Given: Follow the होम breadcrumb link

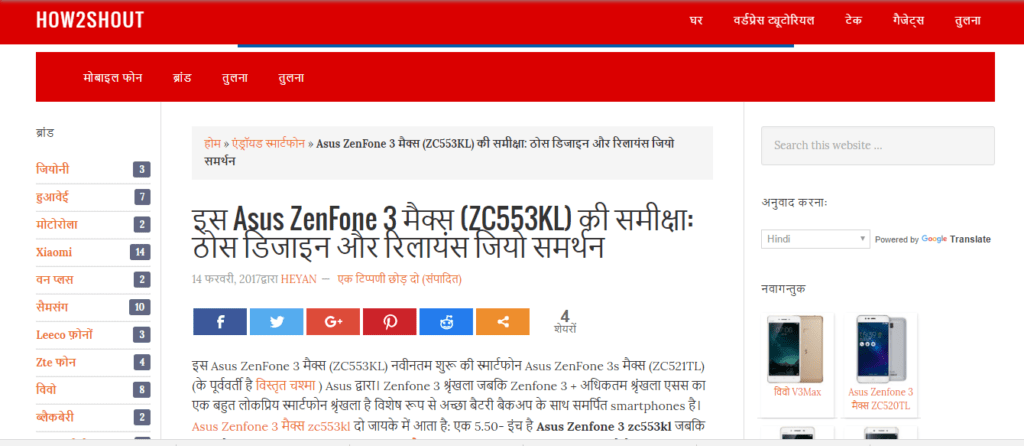Looking at the screenshot, I should coord(212,144).
